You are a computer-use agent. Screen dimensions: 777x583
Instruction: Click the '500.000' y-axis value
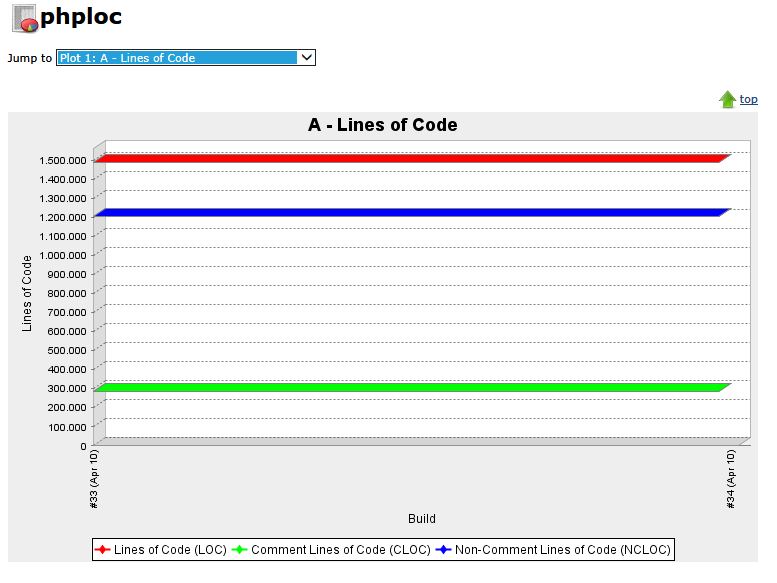click(x=67, y=350)
